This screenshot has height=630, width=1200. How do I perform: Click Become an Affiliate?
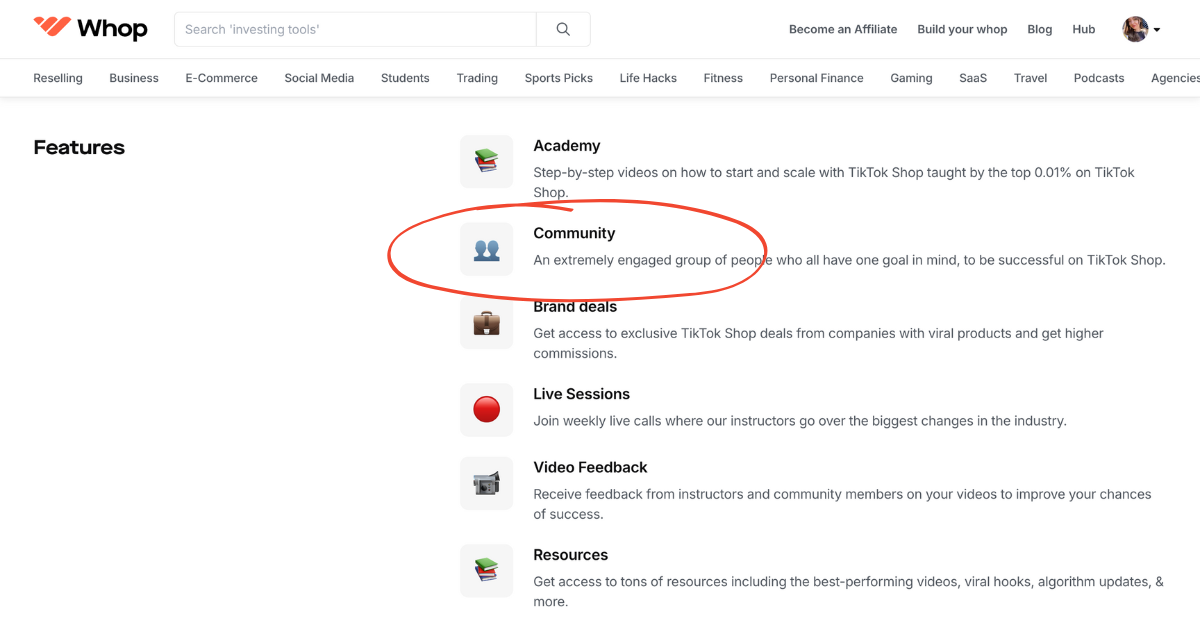[843, 29]
